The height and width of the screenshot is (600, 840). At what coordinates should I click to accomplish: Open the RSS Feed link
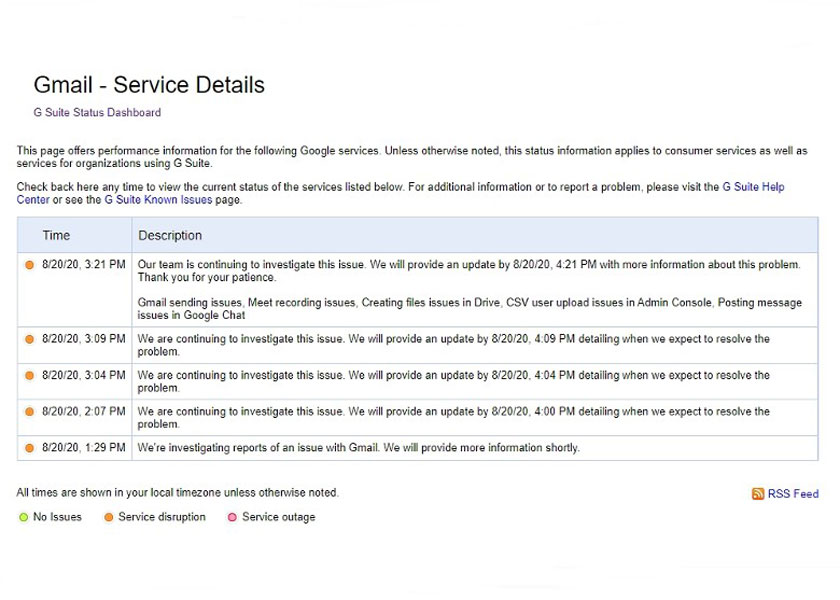(x=793, y=494)
